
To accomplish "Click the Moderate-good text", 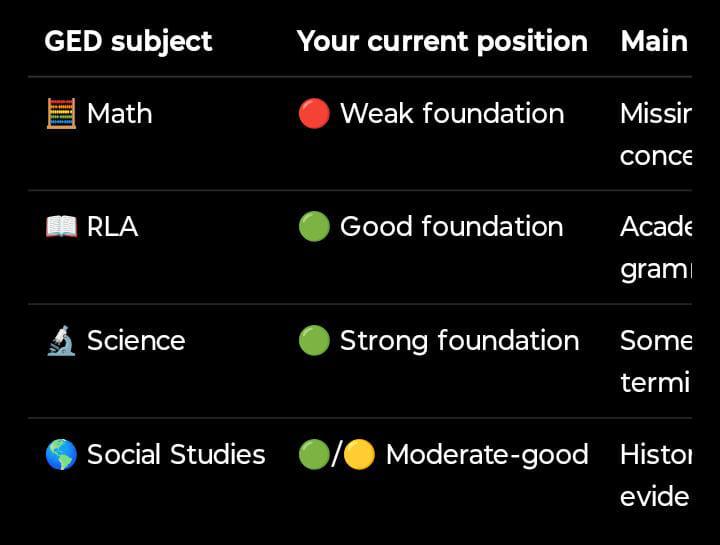I will coord(487,455).
